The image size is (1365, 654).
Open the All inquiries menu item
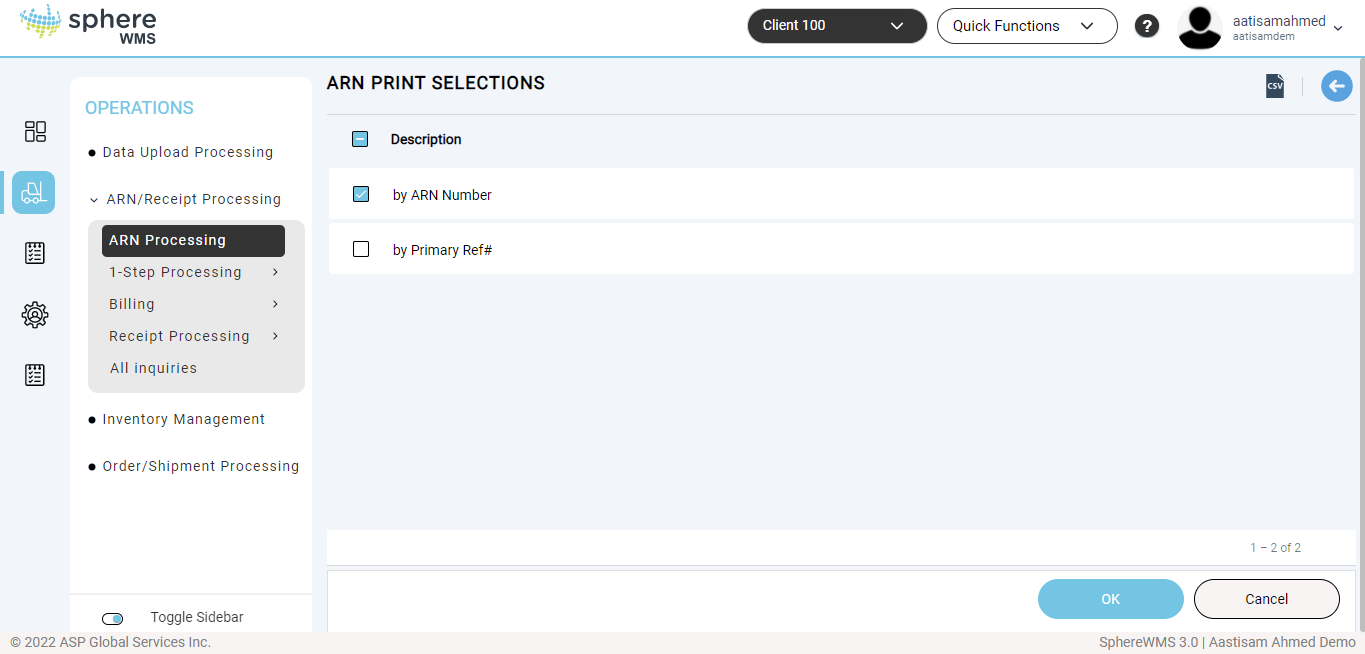click(153, 368)
